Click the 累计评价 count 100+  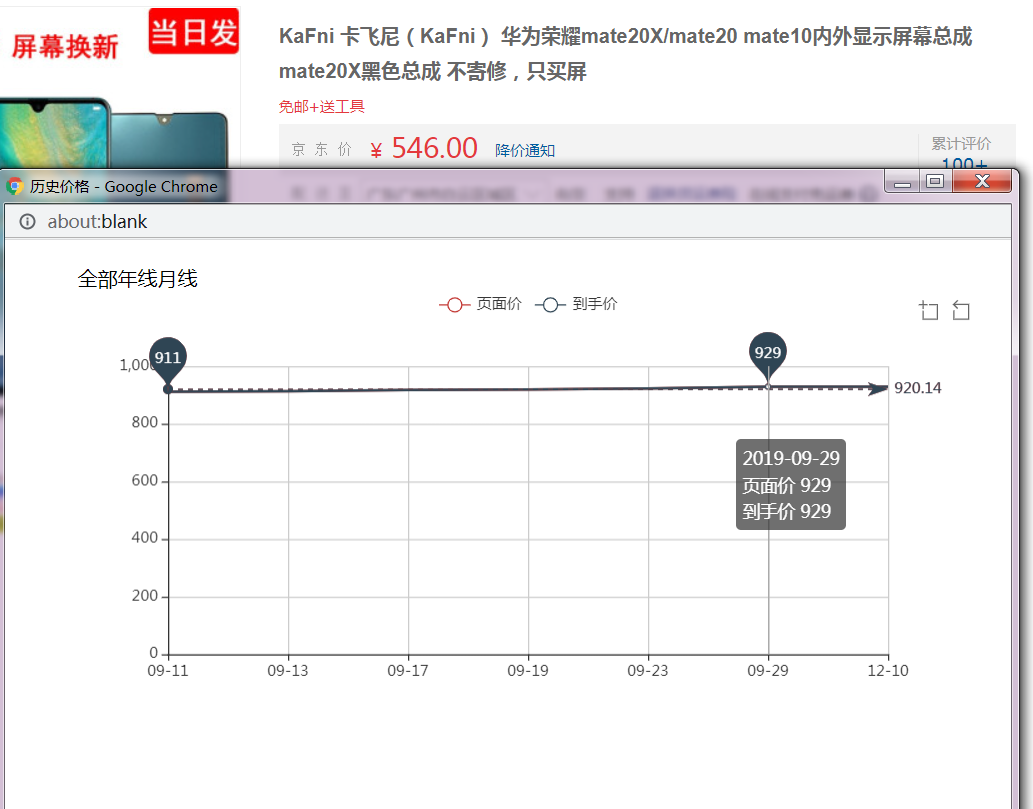(964, 163)
